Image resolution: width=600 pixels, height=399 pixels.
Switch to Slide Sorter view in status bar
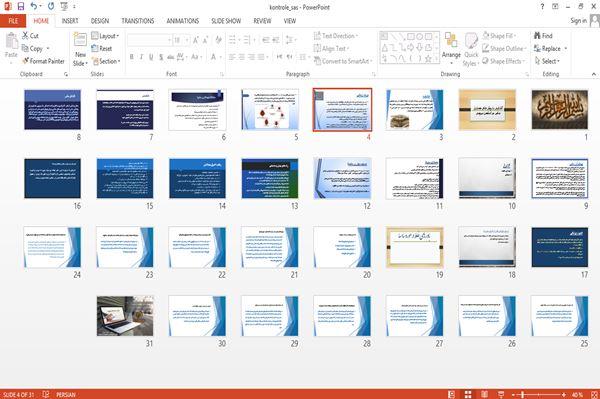pyautogui.click(x=468, y=394)
